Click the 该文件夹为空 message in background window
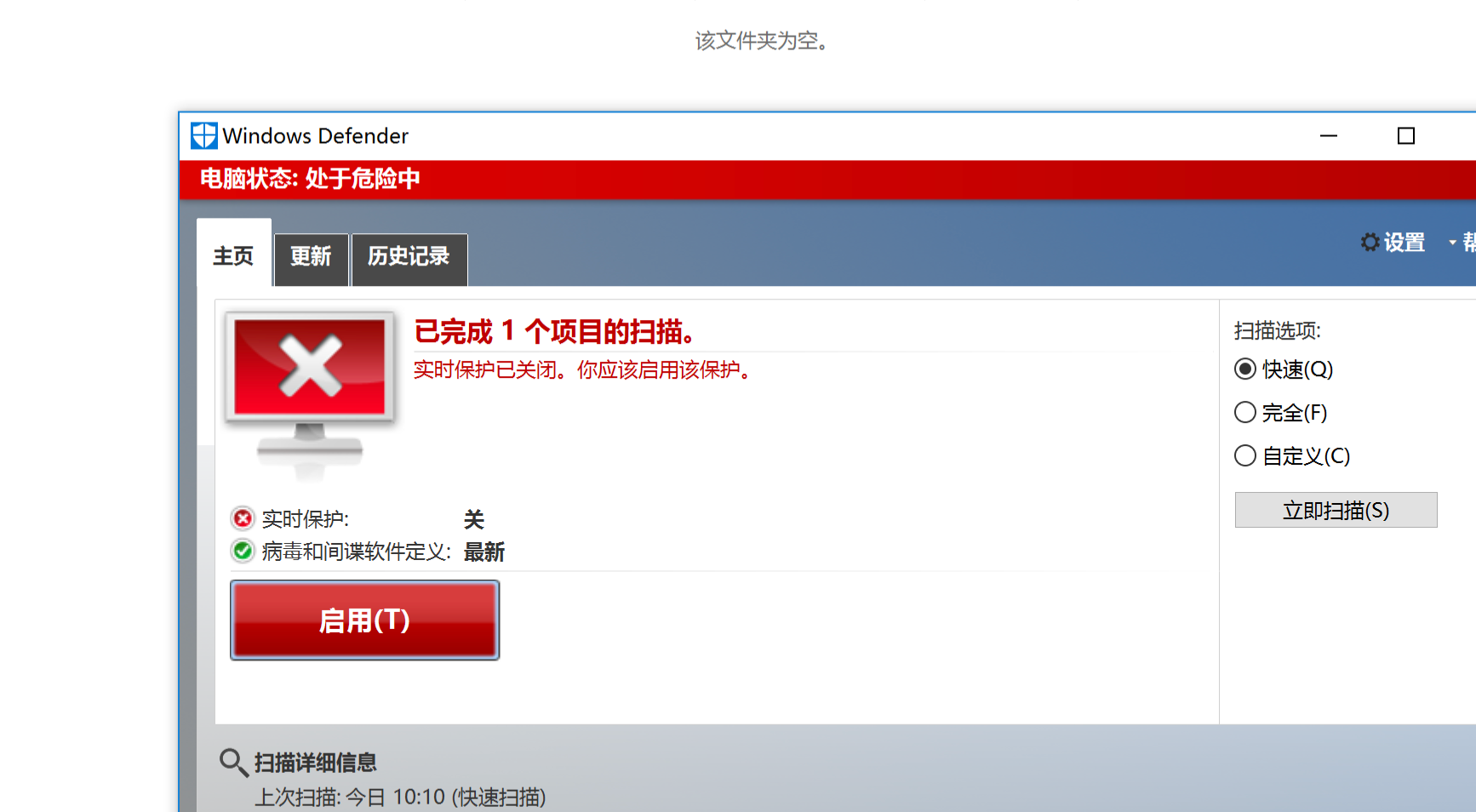This screenshot has width=1476, height=812. (761, 40)
